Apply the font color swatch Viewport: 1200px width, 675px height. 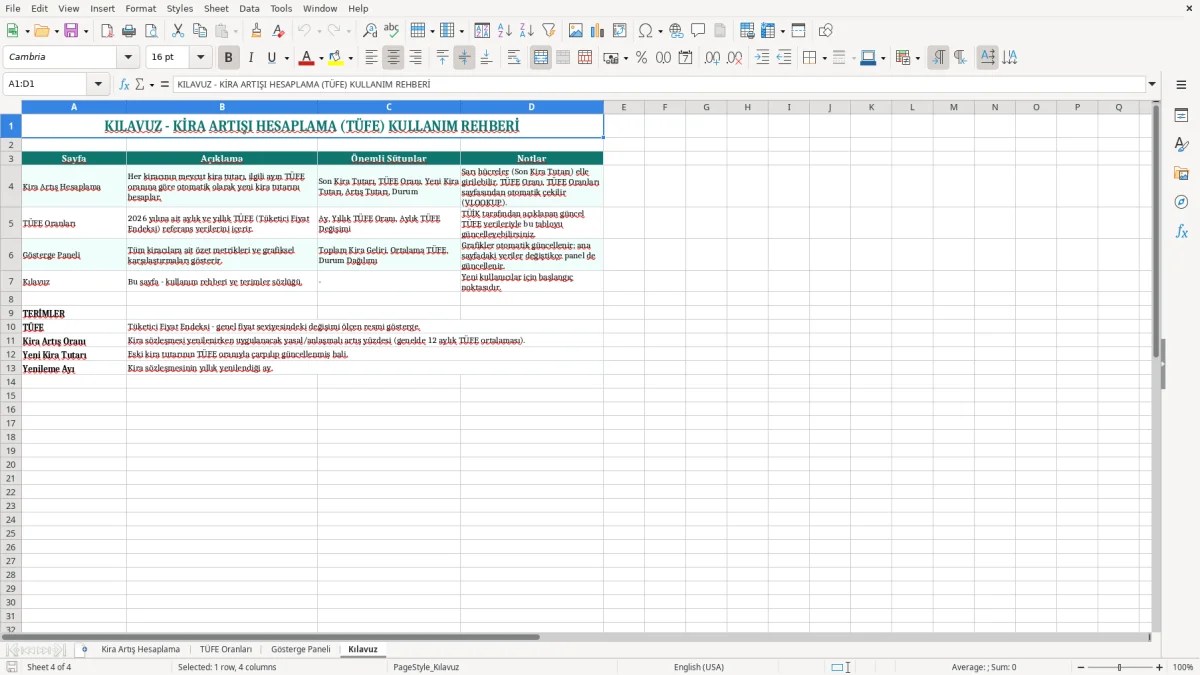(x=307, y=58)
